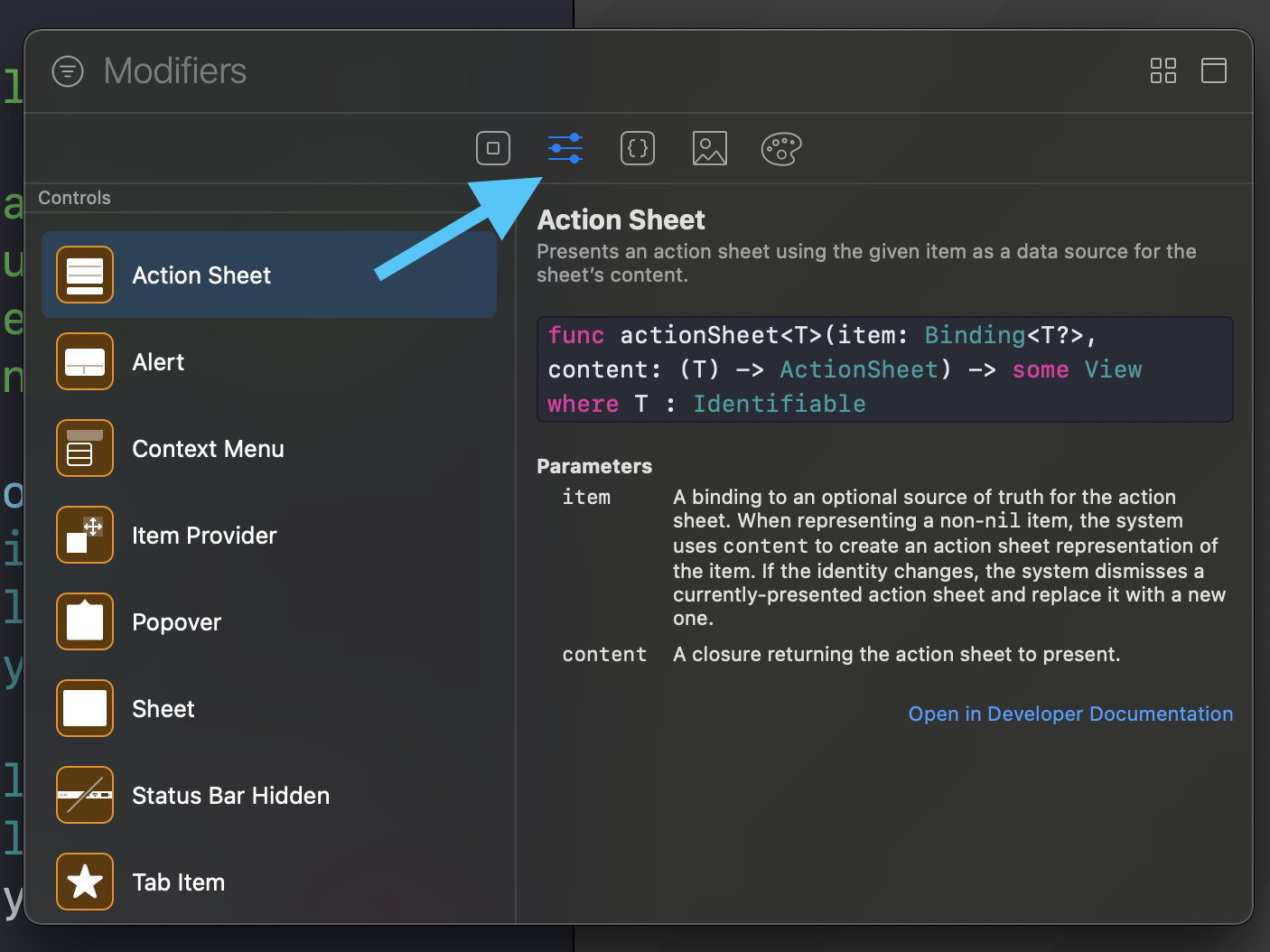Select the Popover modifier row

point(269,621)
